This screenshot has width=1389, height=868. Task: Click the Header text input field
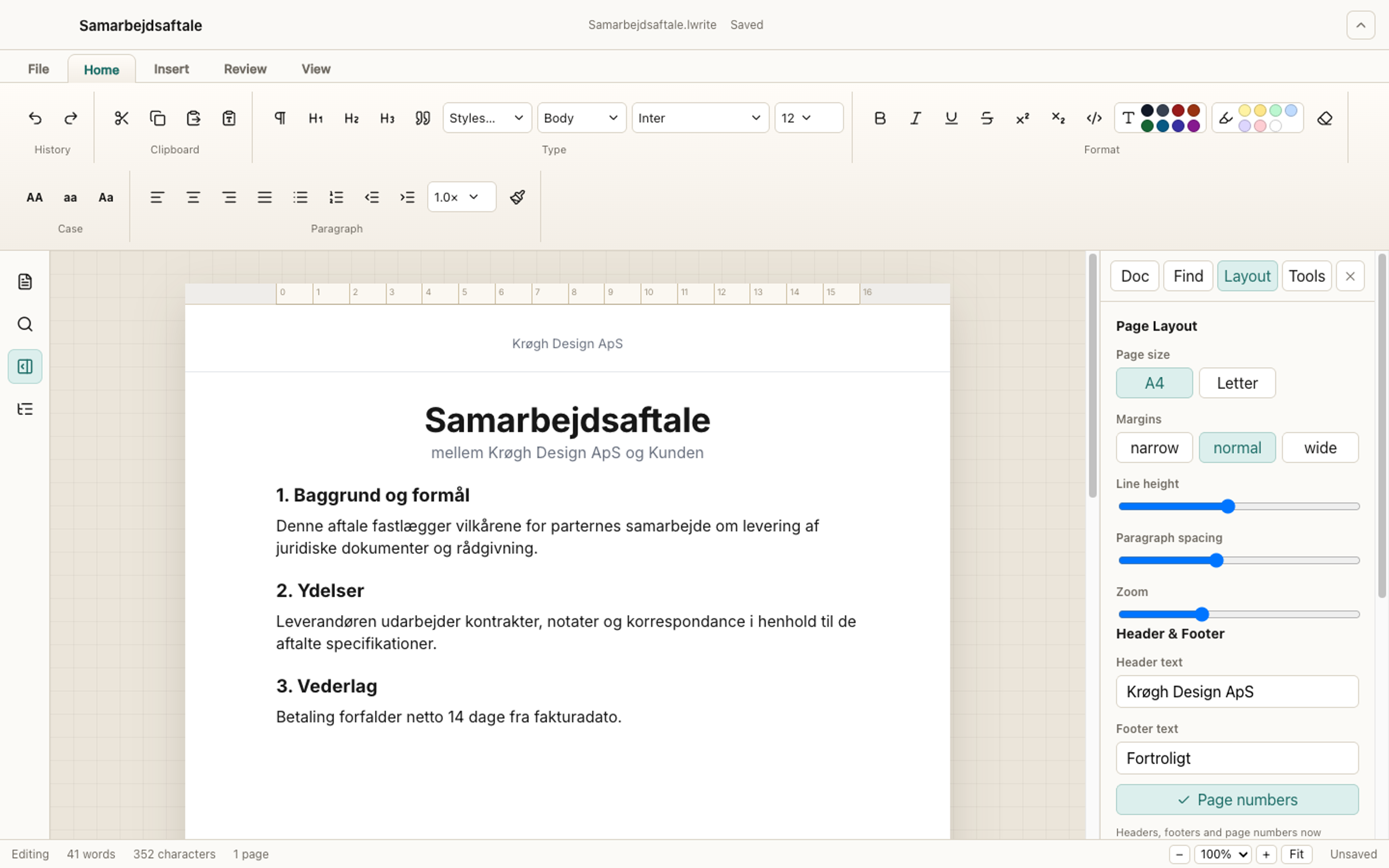[x=1237, y=692]
